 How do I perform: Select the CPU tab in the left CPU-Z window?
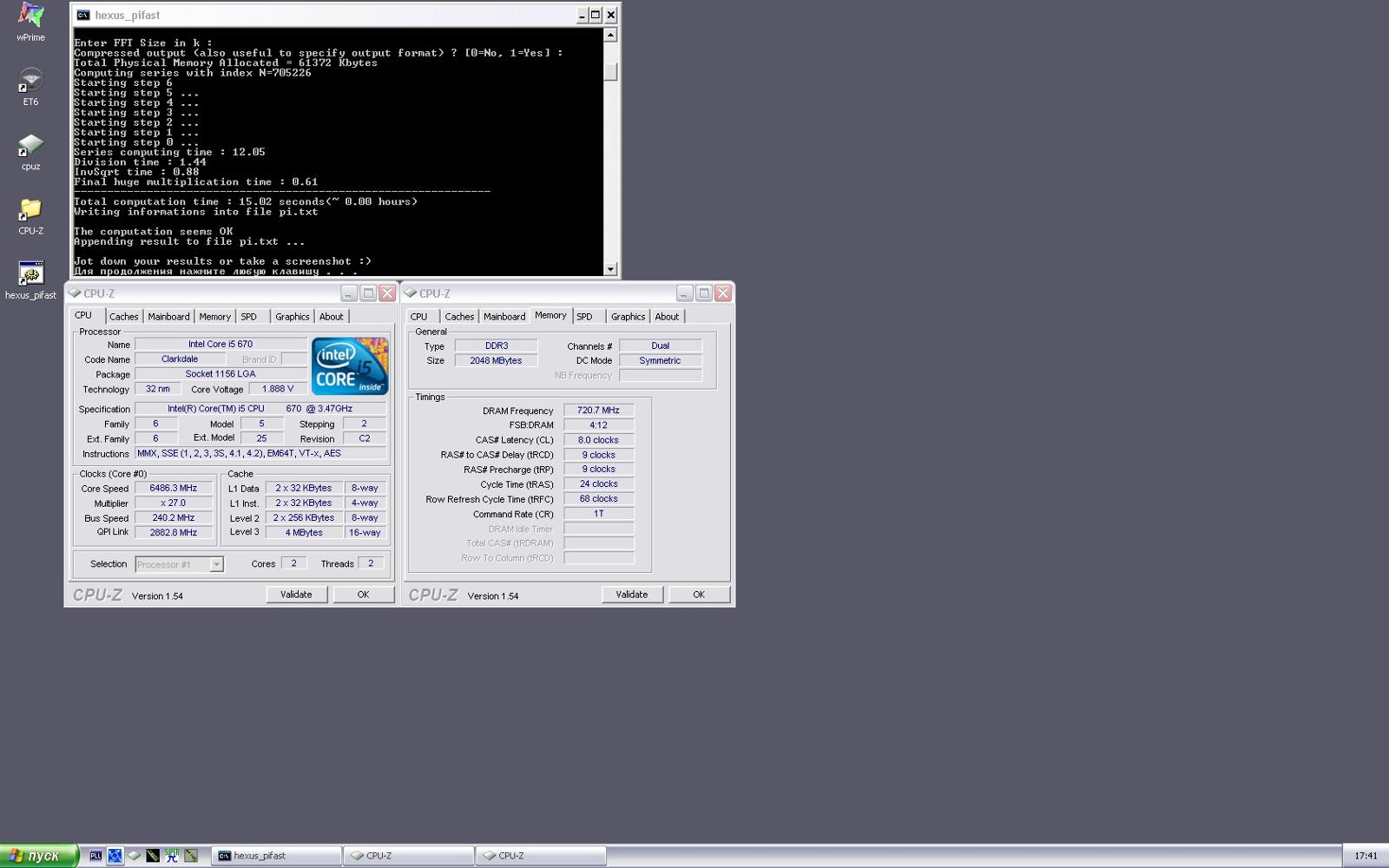pyautogui.click(x=84, y=315)
